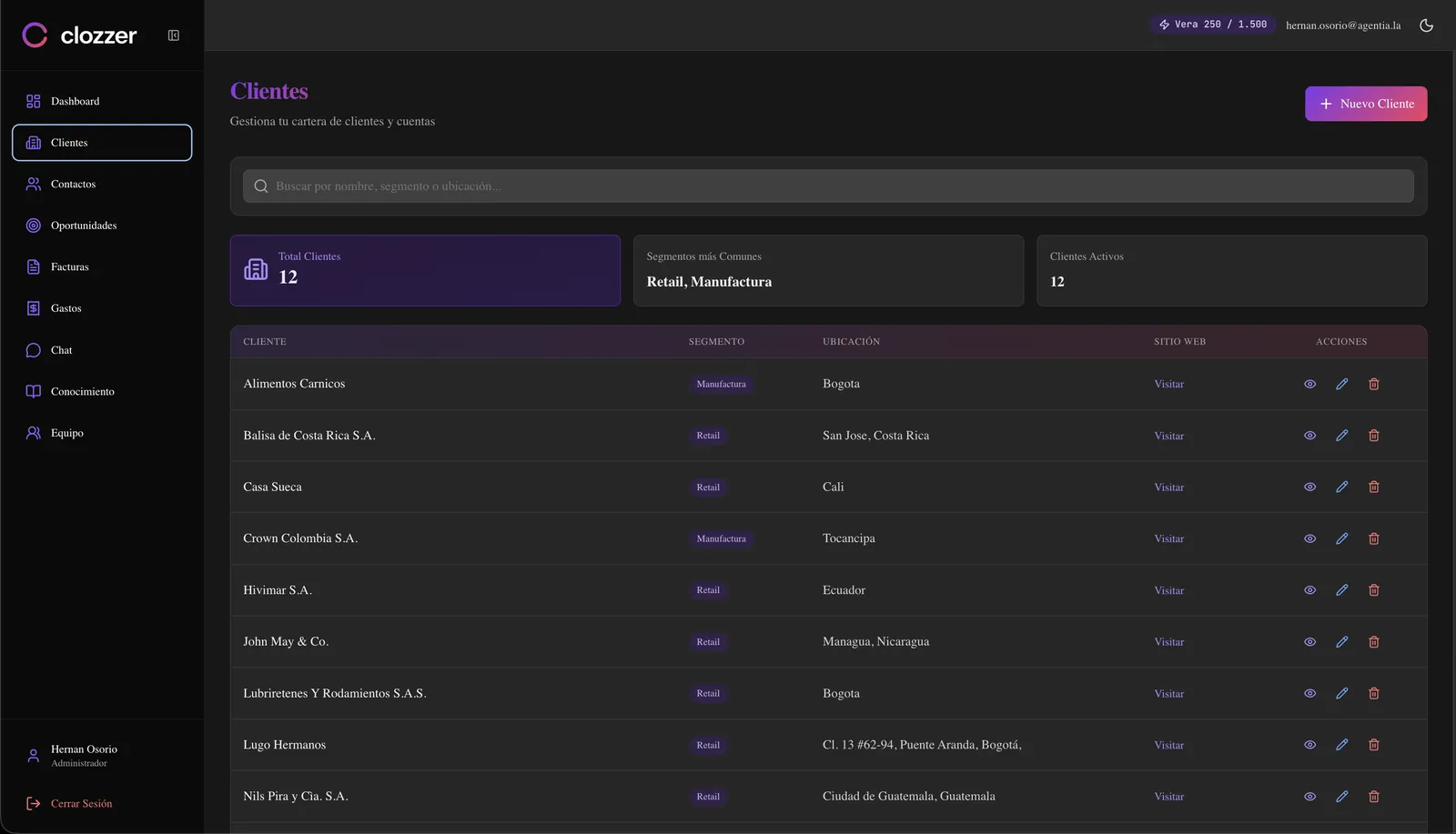
Task: View Nils Pira y Cia. S.A. details
Action: 1309,797
